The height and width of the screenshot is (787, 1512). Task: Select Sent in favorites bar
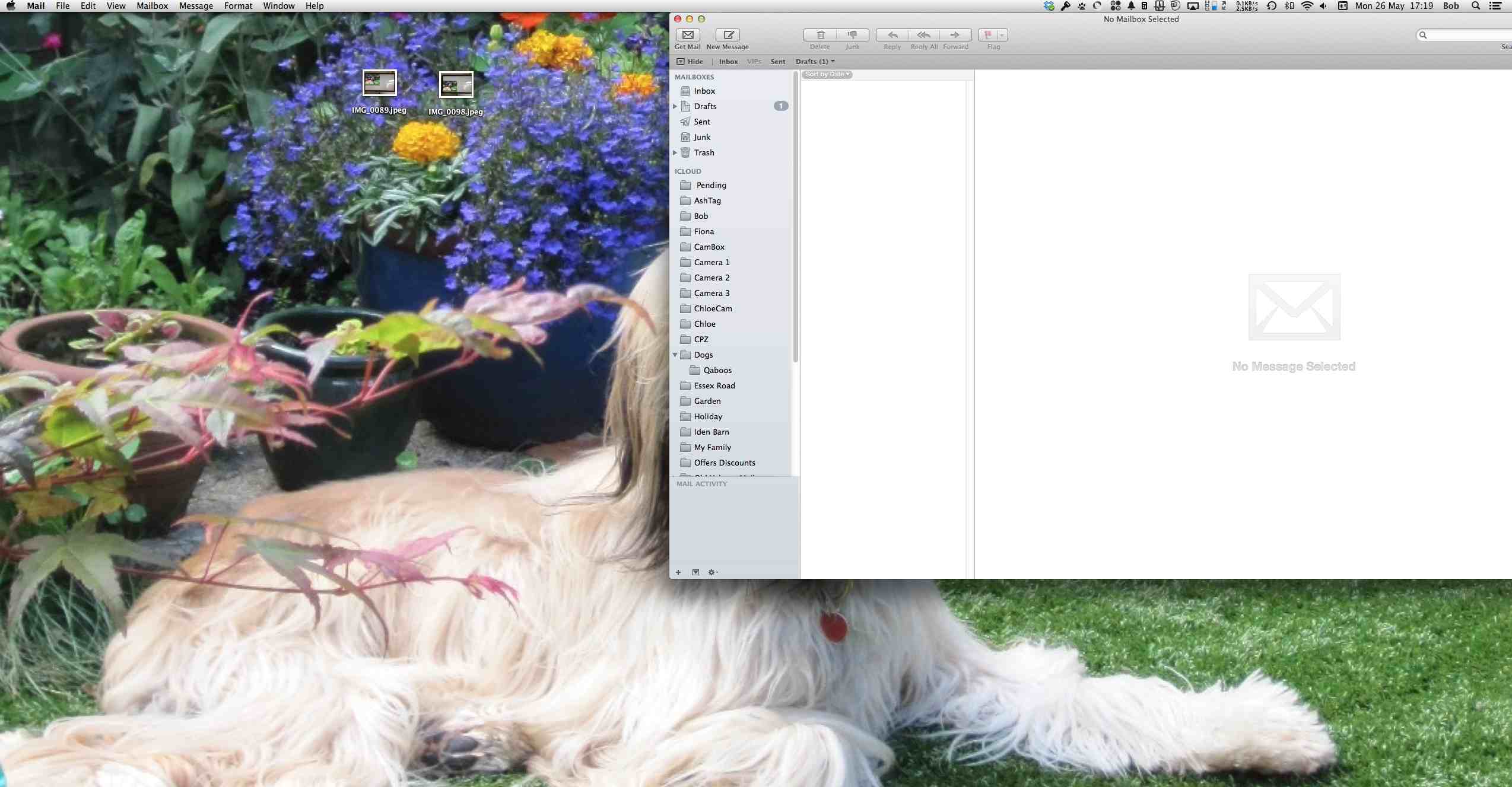tap(777, 62)
